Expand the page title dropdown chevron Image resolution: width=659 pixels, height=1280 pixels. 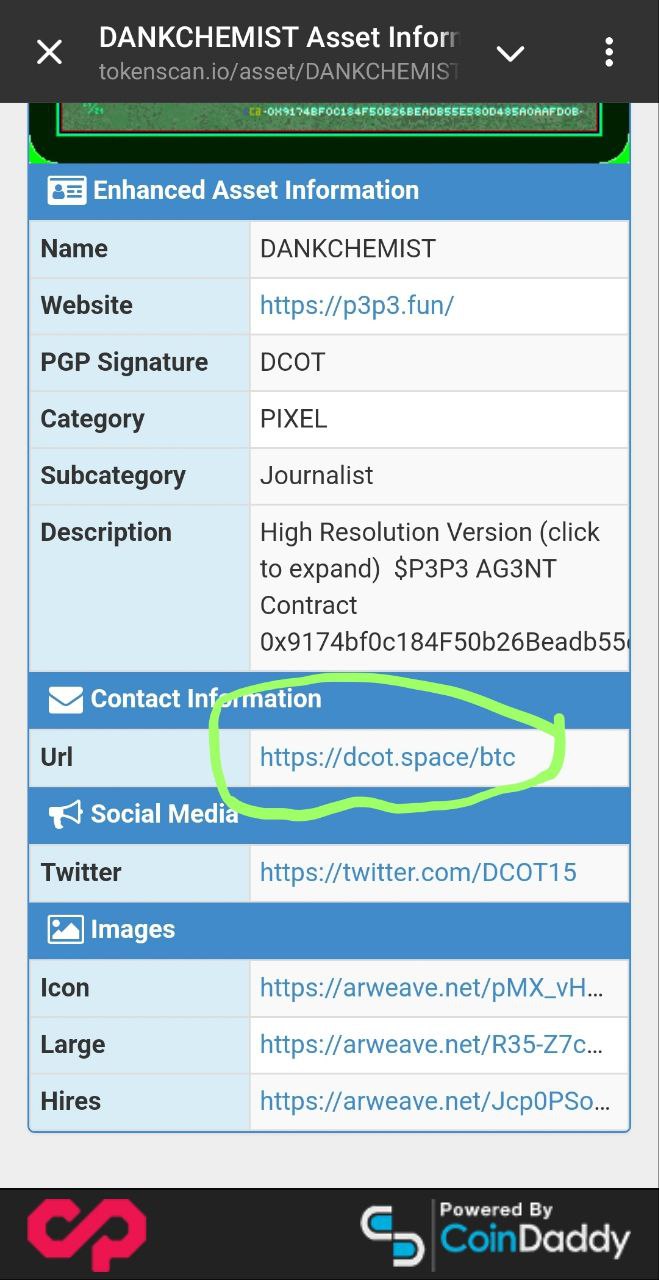[x=510, y=53]
